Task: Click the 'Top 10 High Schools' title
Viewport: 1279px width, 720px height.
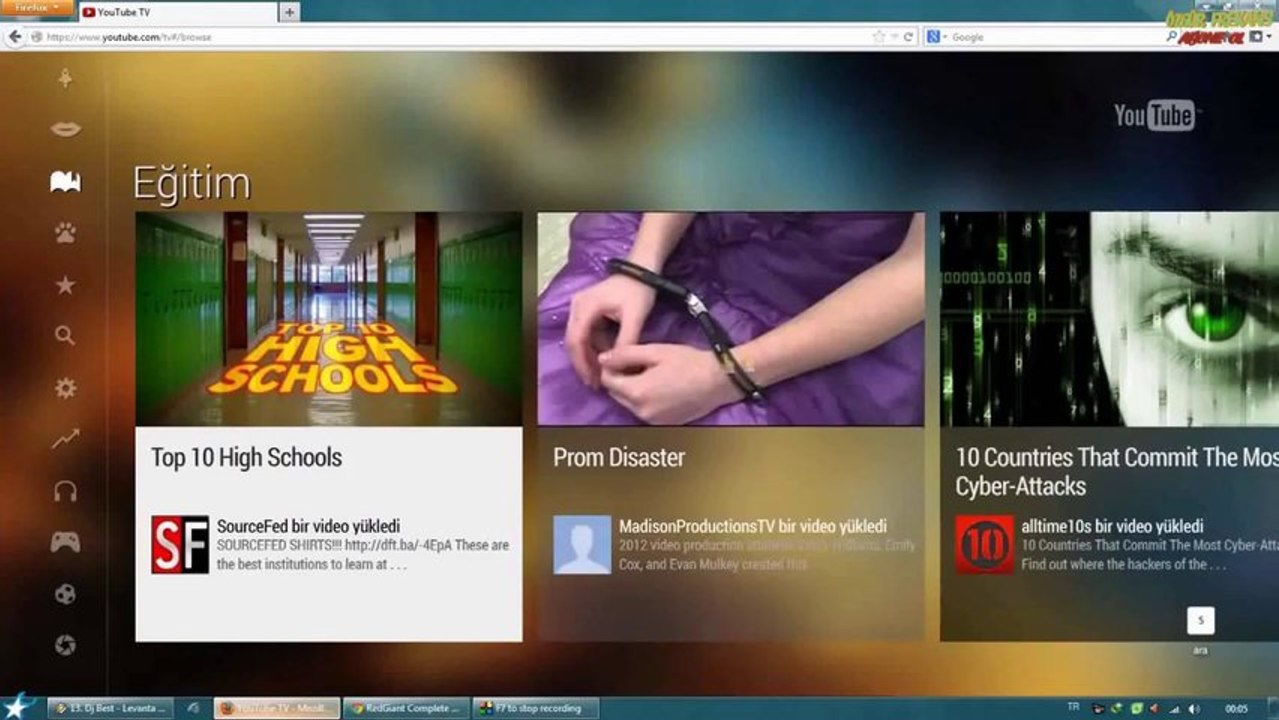Action: [x=247, y=458]
